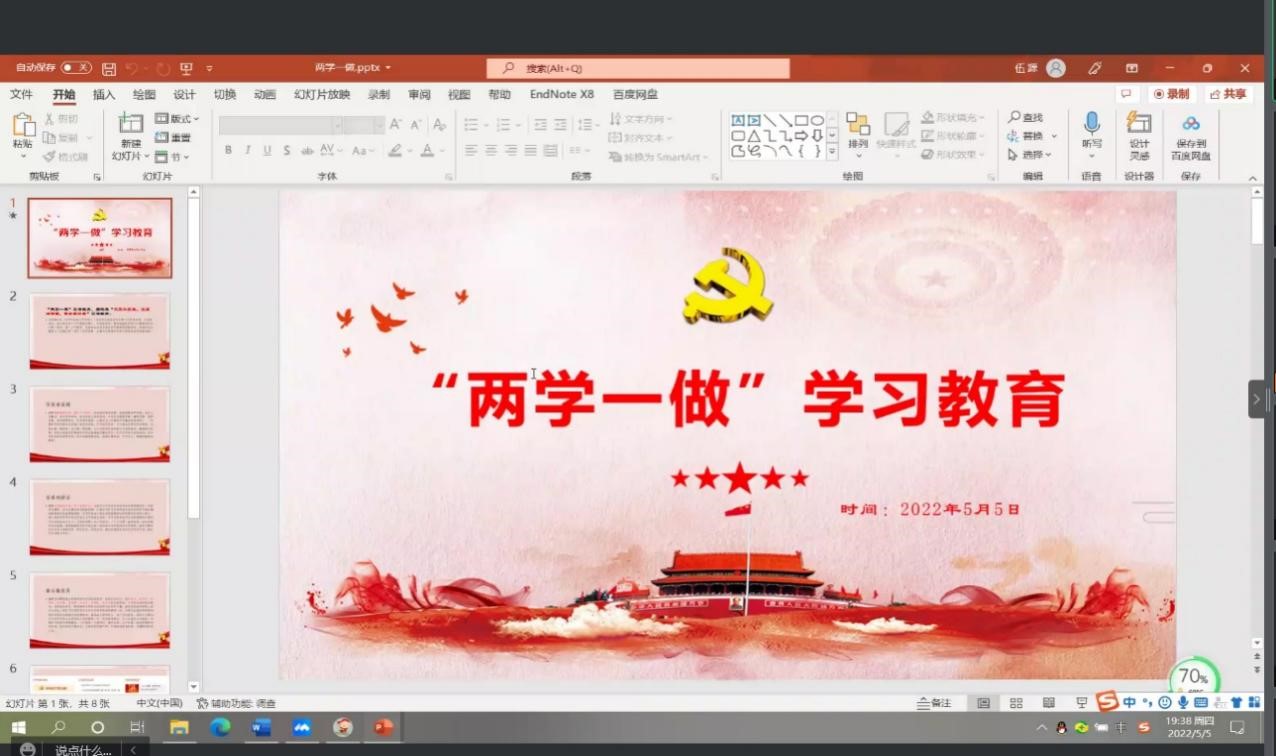1276x756 pixels.
Task: Open Designer ideas (设计灵感)
Action: [1139, 135]
